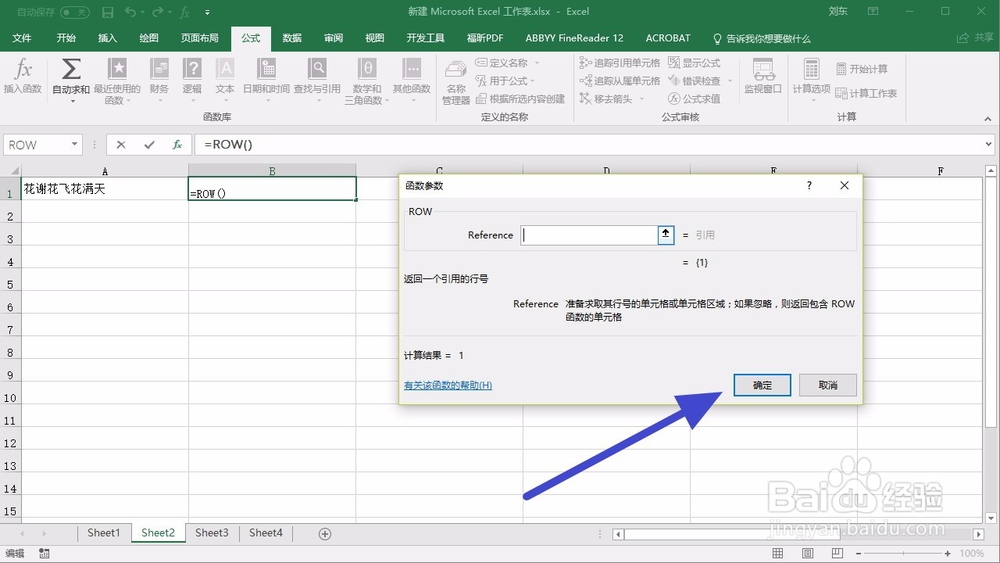Open the AutoSum (自动求和) dropdown arrow
Image resolution: width=1000 pixels, height=563 pixels.
click(72, 101)
